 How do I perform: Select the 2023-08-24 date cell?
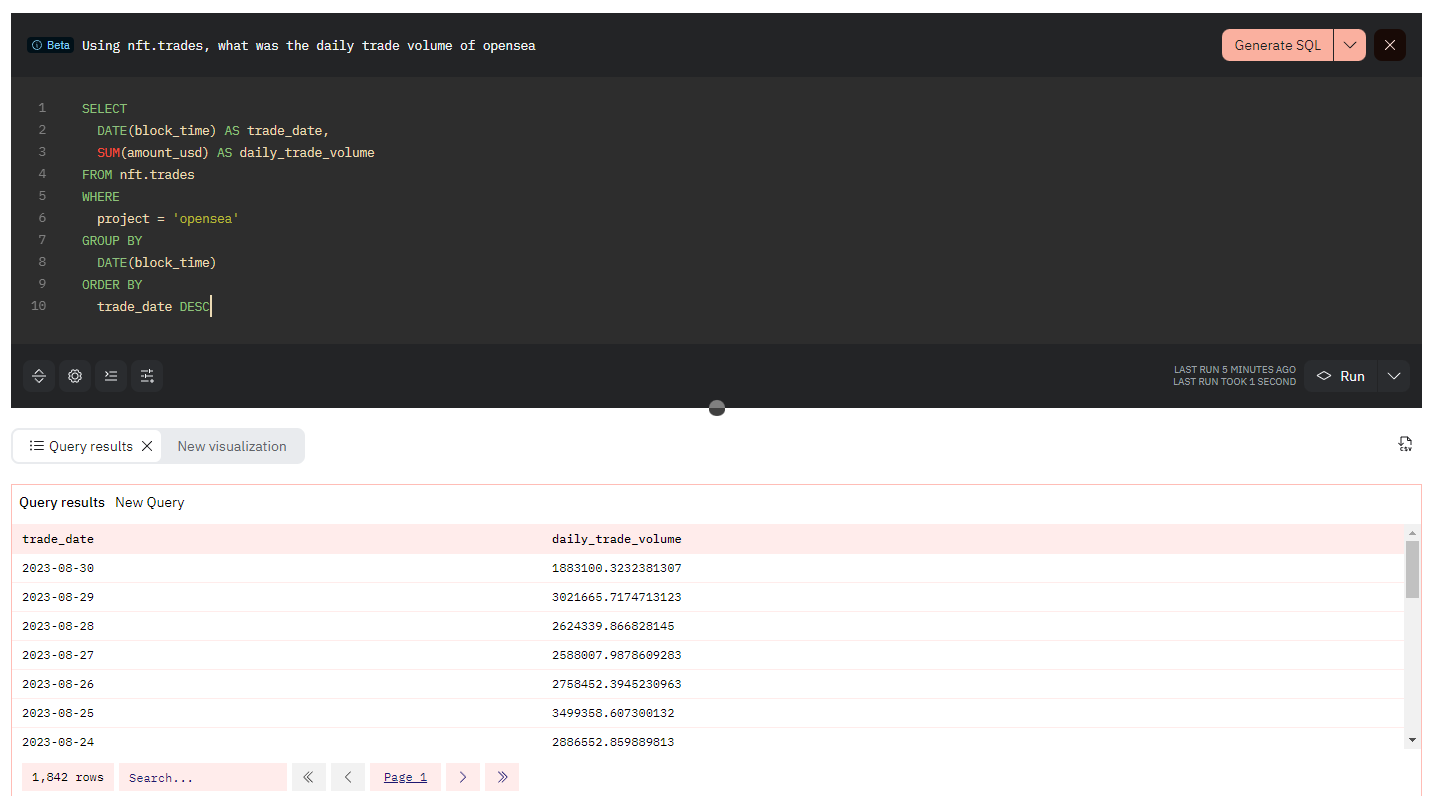pyautogui.click(x=58, y=742)
